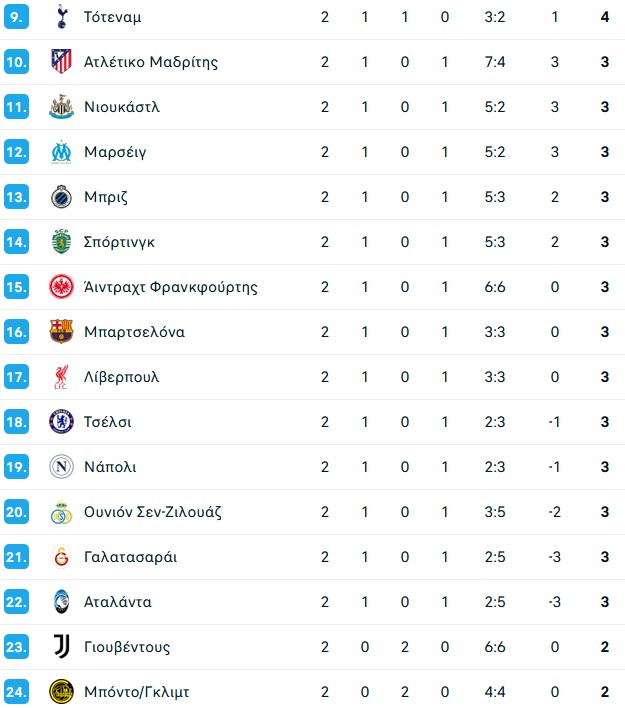
Task: Click the rank 9 position badge
Action: point(16,17)
